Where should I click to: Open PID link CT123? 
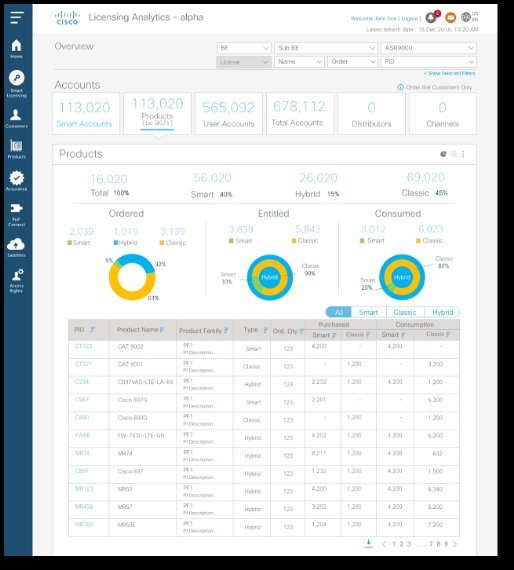83,346
